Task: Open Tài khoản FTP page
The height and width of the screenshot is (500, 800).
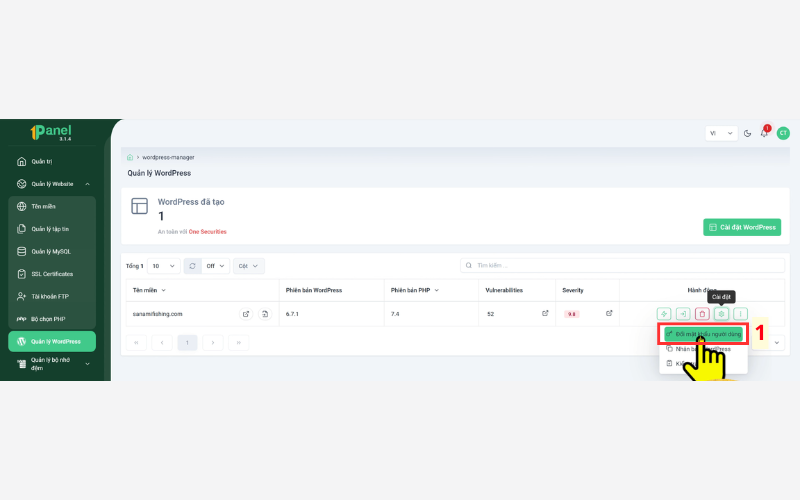Action: [x=52, y=296]
